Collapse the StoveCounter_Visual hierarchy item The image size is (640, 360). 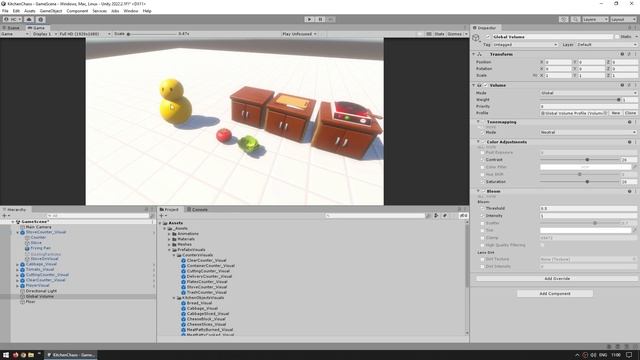coord(18,232)
